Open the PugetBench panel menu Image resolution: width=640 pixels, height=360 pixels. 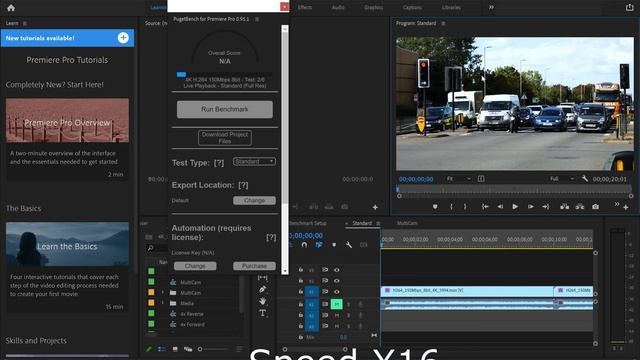point(257,19)
